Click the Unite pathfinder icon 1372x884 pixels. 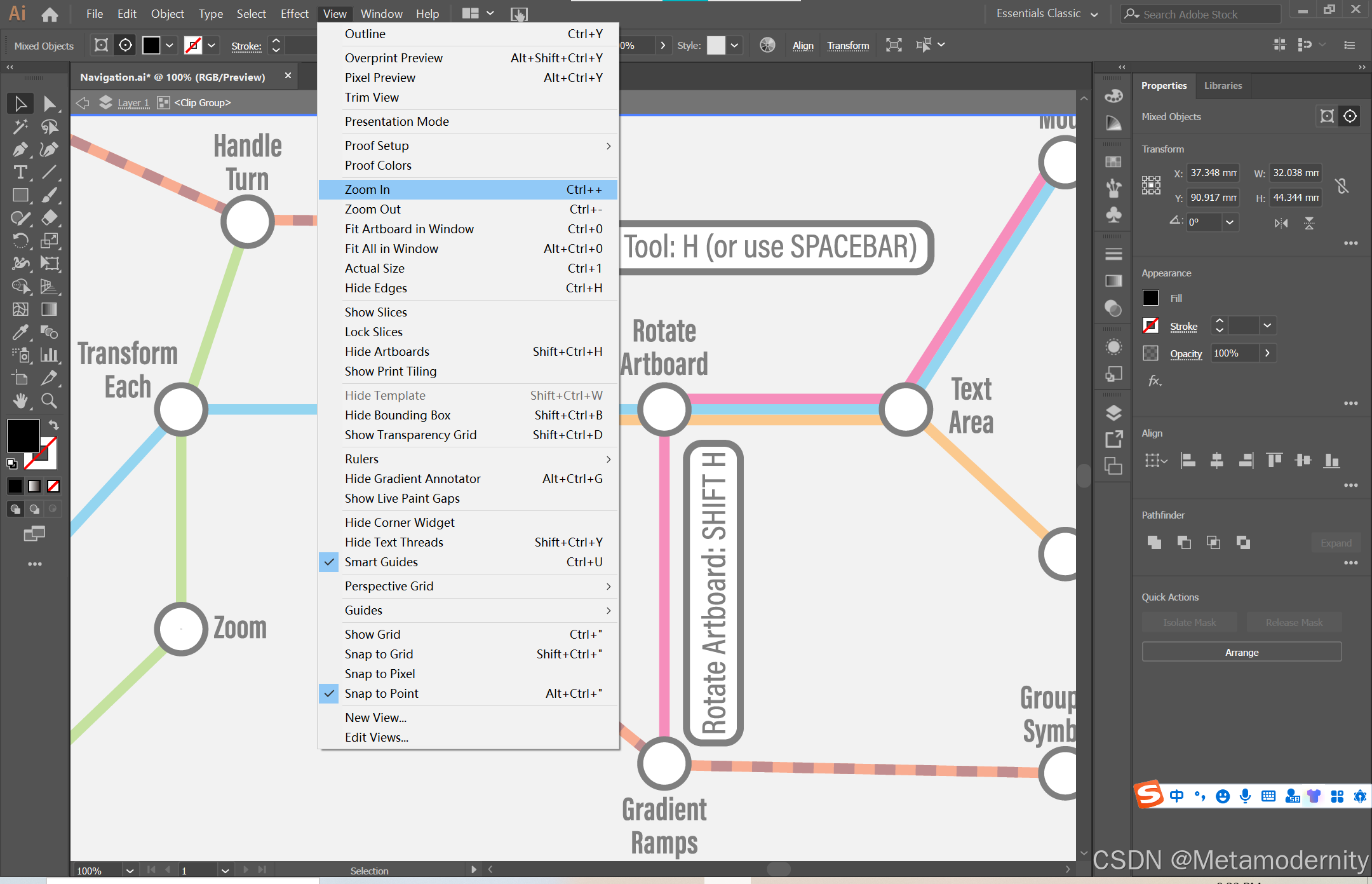click(1154, 542)
